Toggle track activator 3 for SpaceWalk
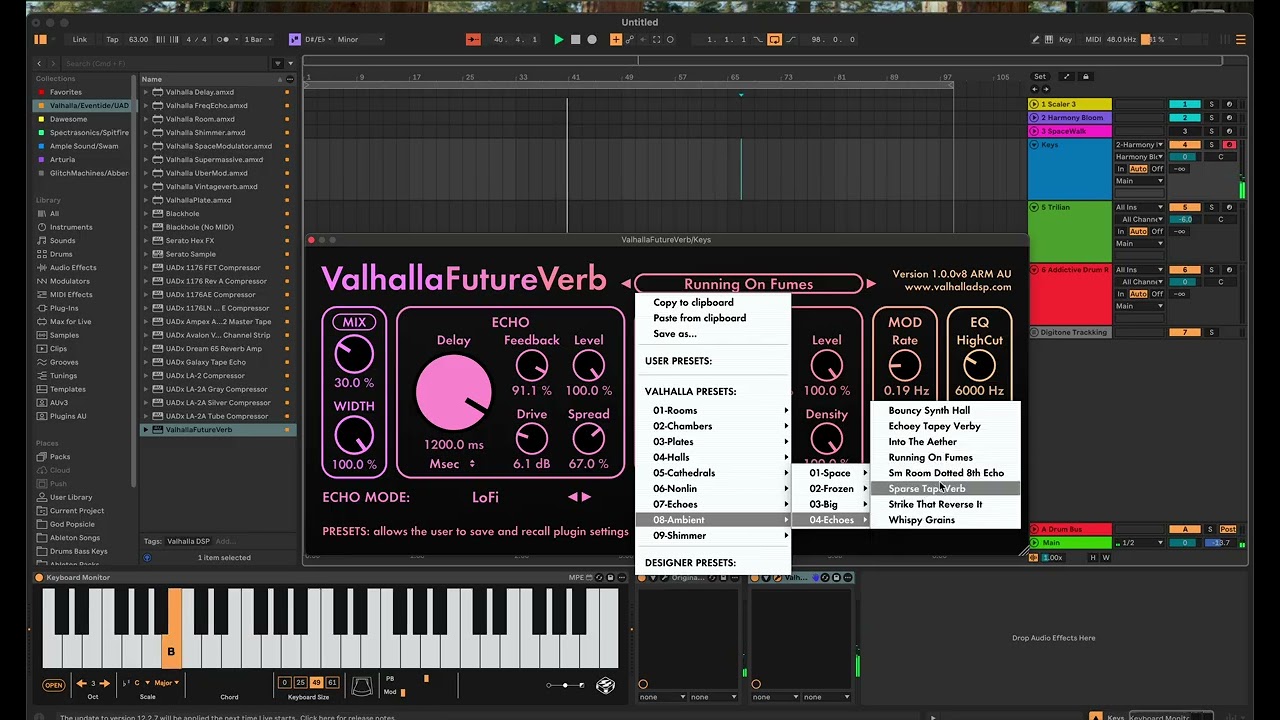Viewport: 1280px width, 720px height. pos(1185,131)
